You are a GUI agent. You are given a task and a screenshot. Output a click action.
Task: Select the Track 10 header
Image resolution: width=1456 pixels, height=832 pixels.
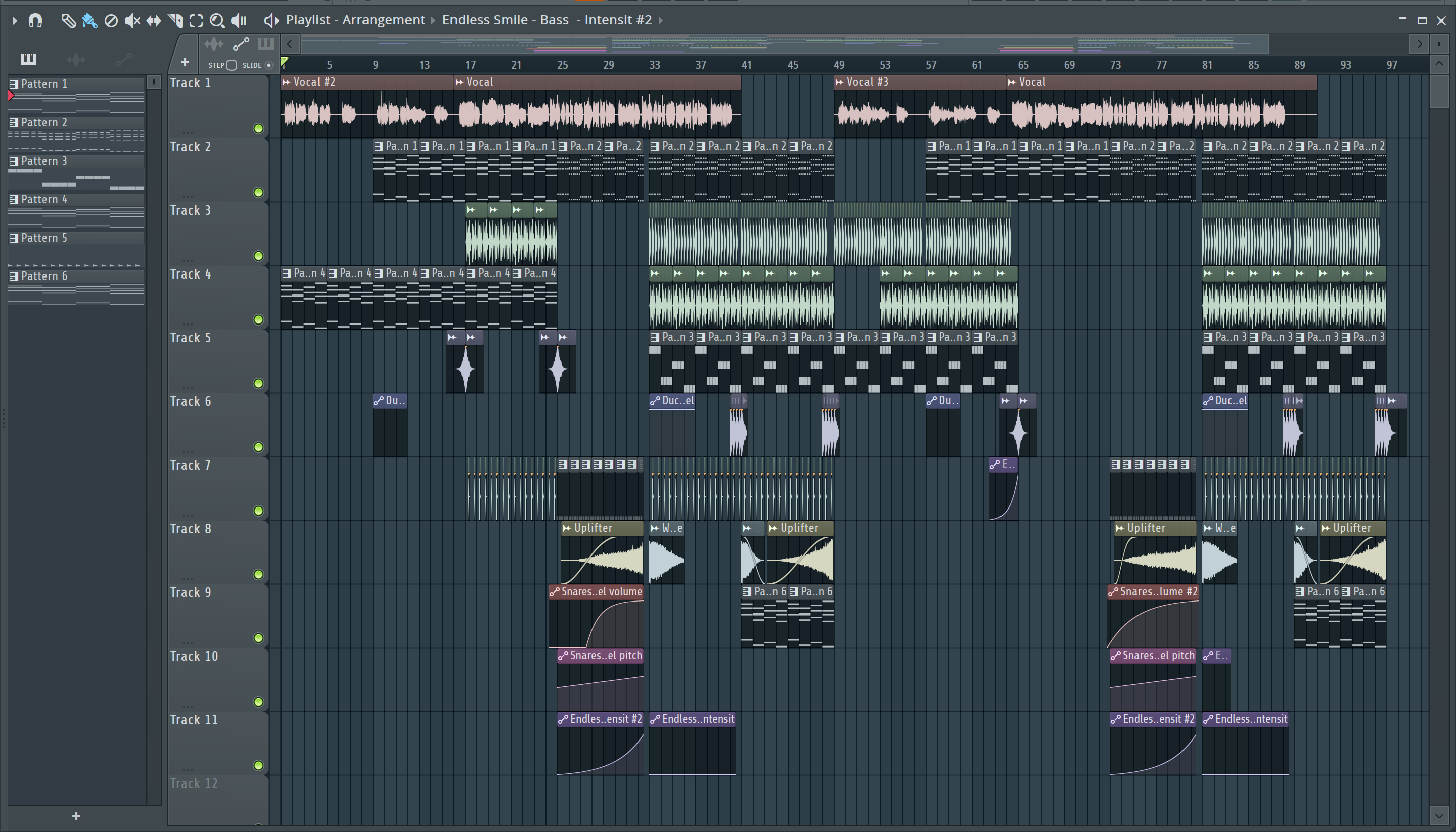218,679
